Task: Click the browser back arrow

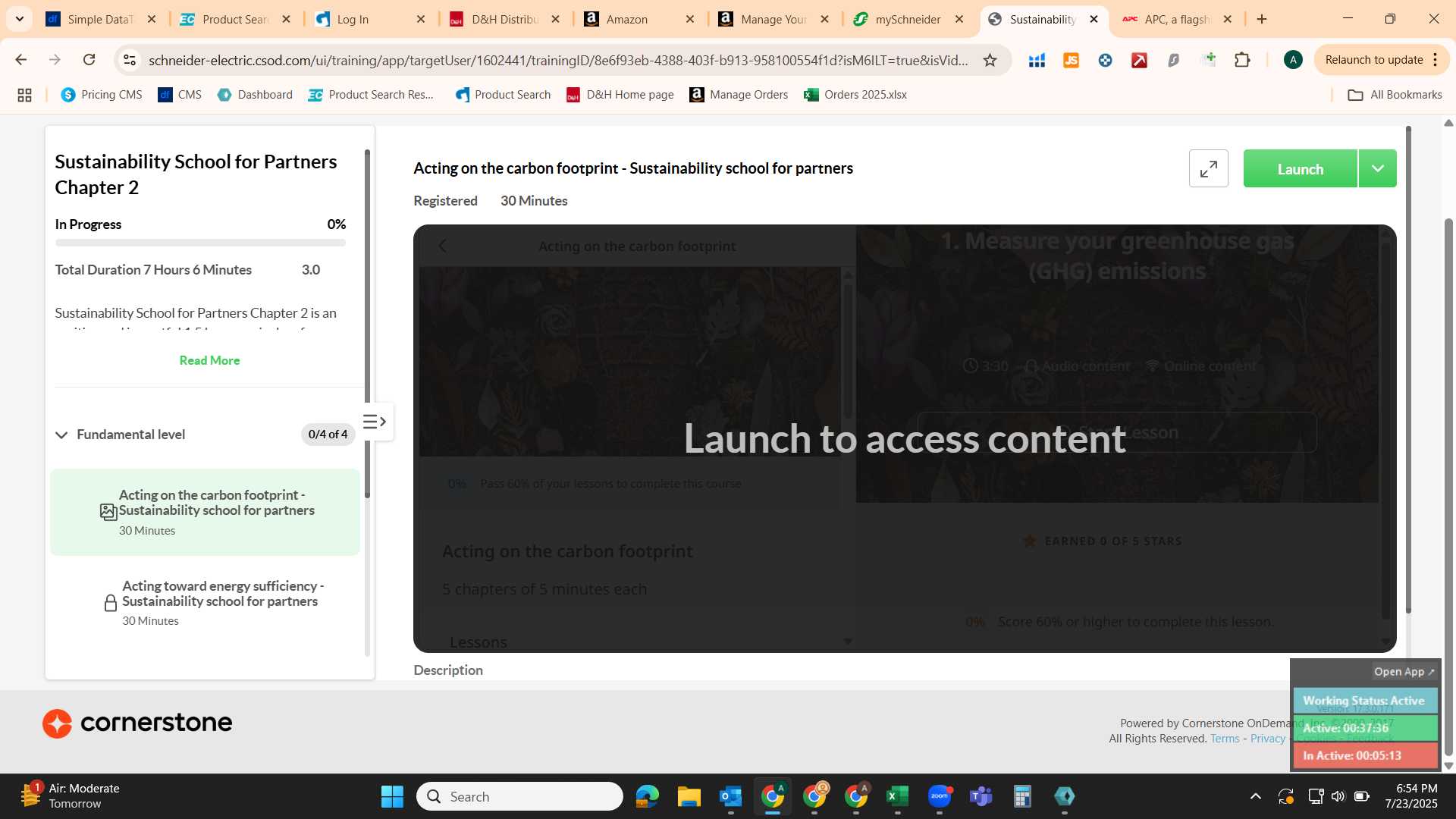Action: click(x=21, y=60)
